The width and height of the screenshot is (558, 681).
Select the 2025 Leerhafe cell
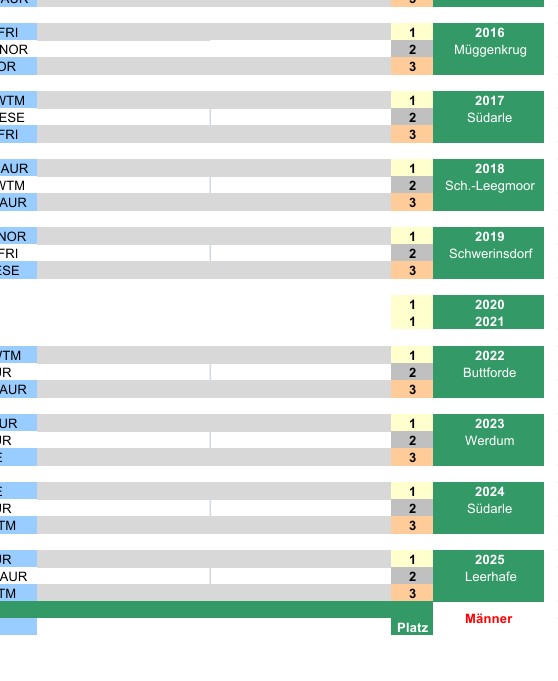[x=488, y=576]
